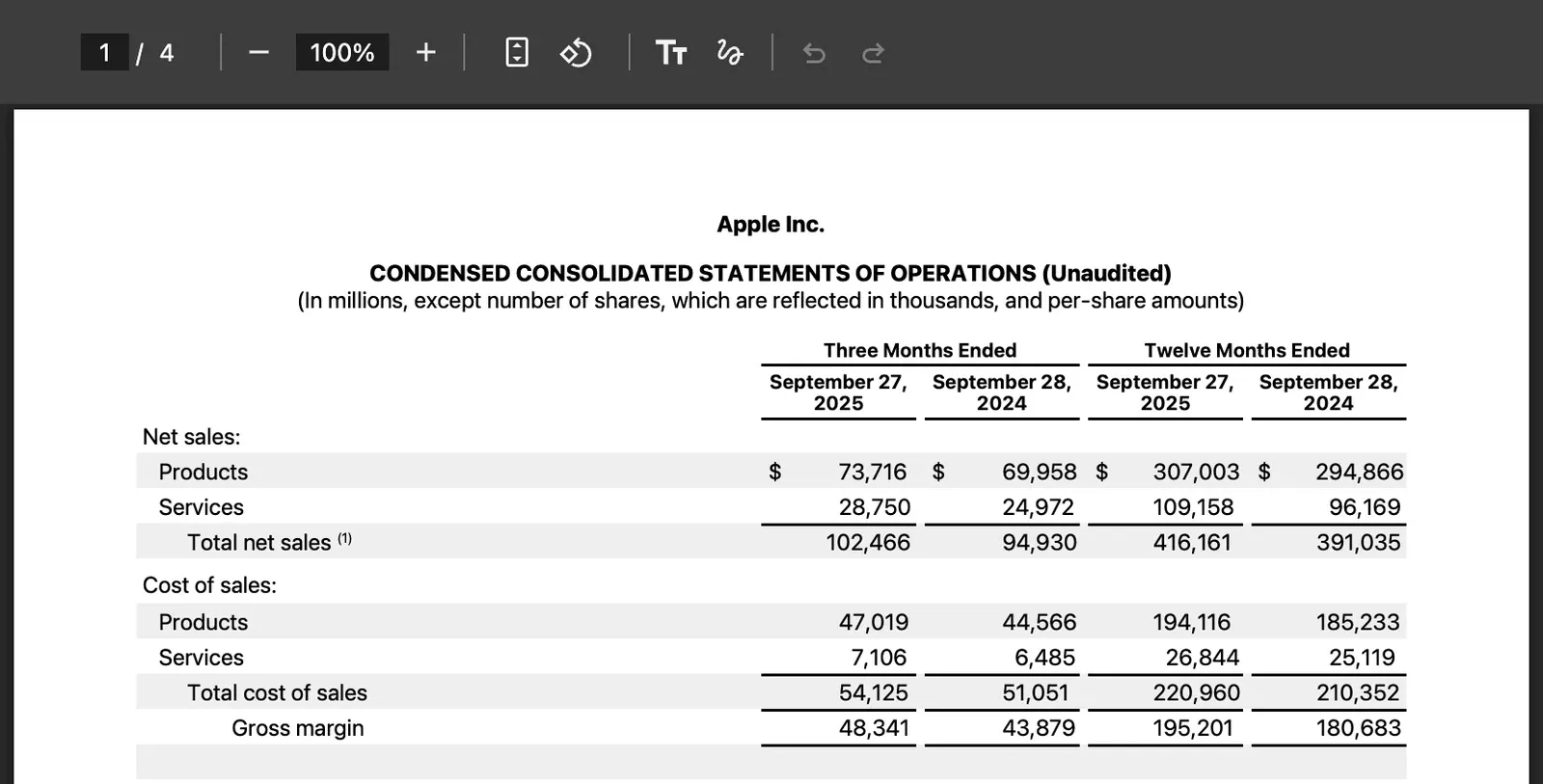Select the gross margin value 195,201
The image size is (1543, 784).
(1193, 728)
